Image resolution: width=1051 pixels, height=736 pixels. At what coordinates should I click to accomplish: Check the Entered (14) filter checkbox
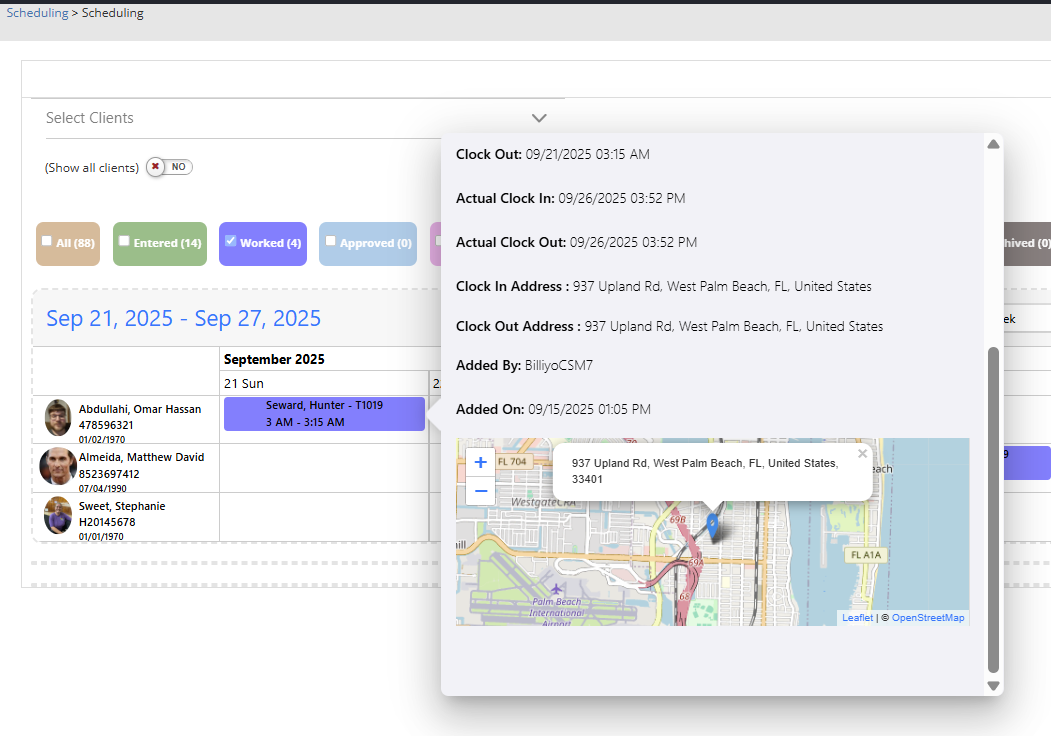(x=124, y=241)
